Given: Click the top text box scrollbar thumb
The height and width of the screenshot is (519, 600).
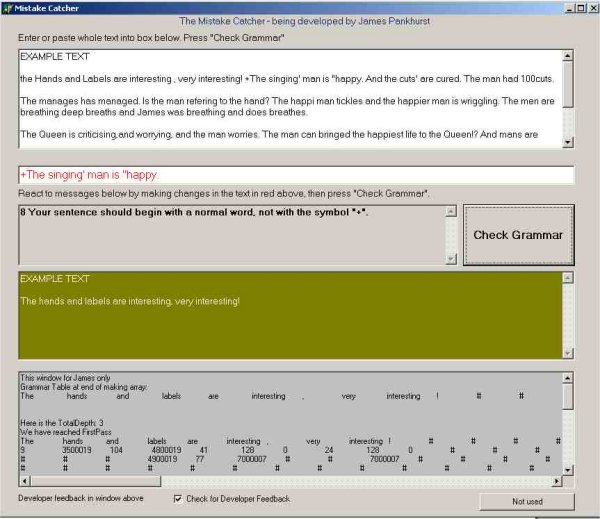Looking at the screenshot, I should (x=568, y=84).
